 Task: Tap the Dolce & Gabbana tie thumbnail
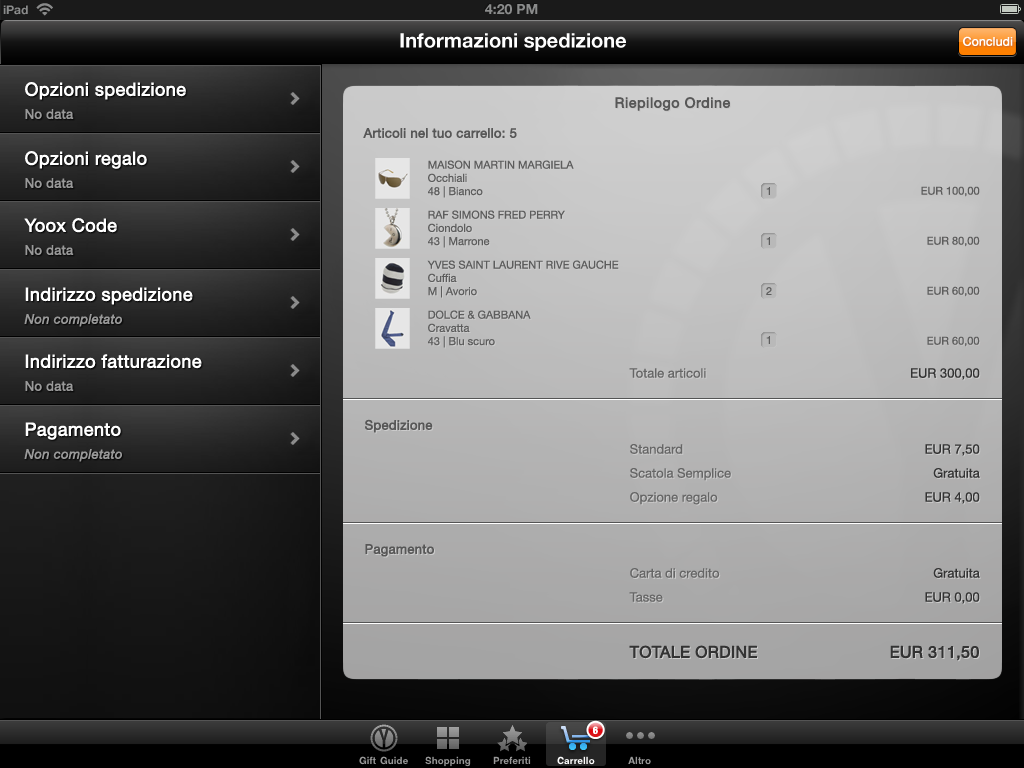coord(392,328)
